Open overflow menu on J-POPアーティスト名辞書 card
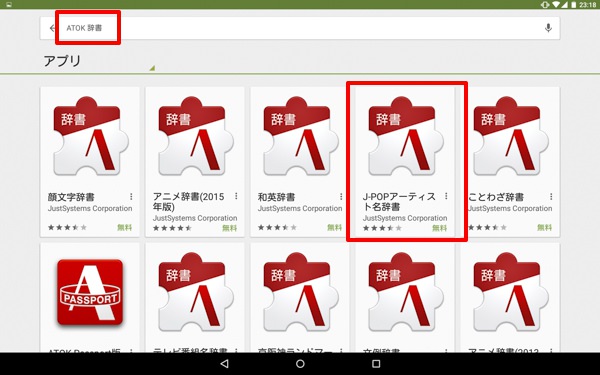 click(x=446, y=197)
